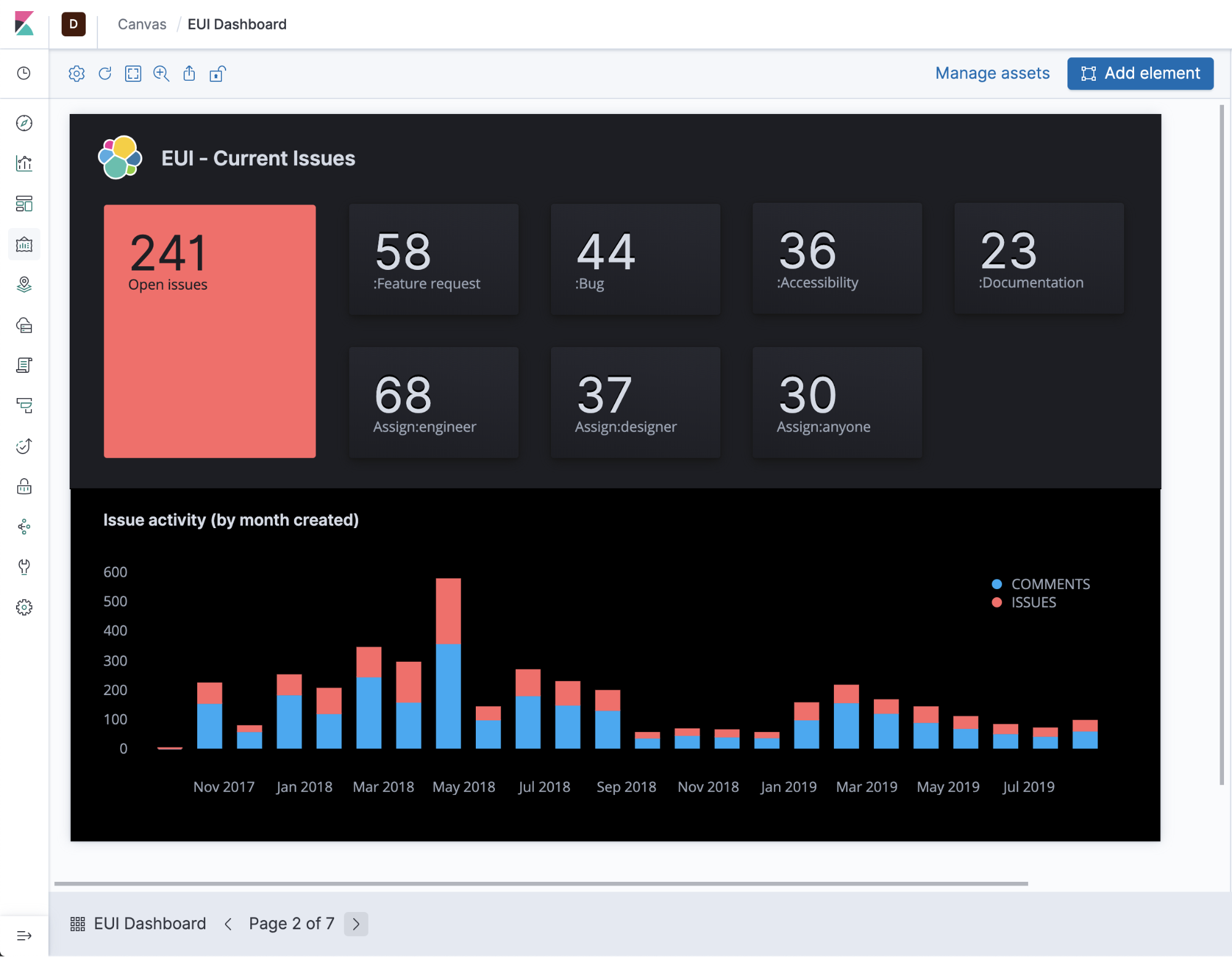Click the EUI Dashboard breadcrumb
The height and width of the screenshot is (957, 1232).
(x=237, y=24)
